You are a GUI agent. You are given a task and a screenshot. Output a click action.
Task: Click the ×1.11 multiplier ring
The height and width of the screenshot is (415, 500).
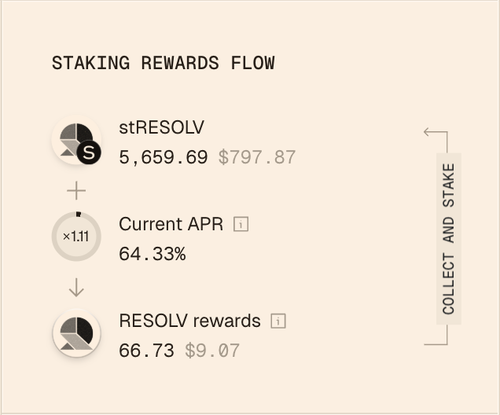pyautogui.click(x=76, y=236)
